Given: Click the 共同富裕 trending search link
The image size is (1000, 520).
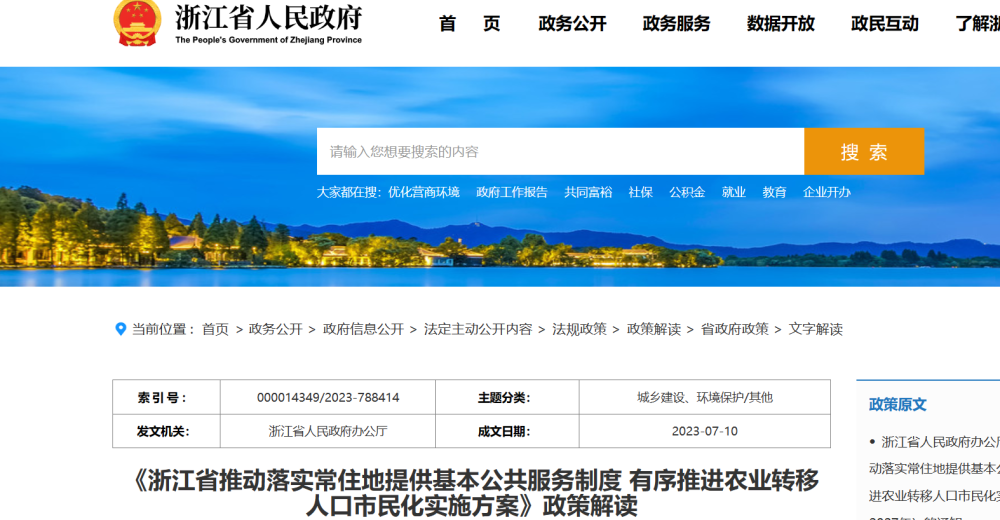Looking at the screenshot, I should click(588, 192).
